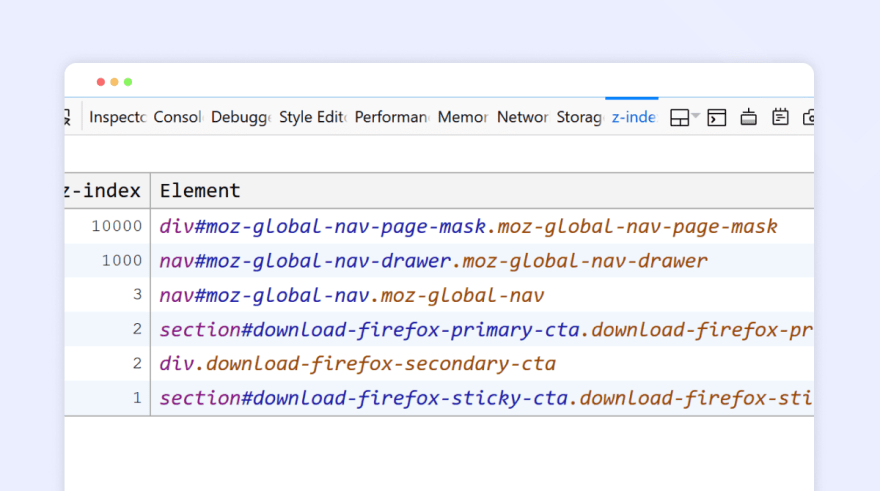This screenshot has width=880, height=491.
Task: Click z-index 2 beside div.download-firefox-secondary-cta
Action: tap(138, 363)
